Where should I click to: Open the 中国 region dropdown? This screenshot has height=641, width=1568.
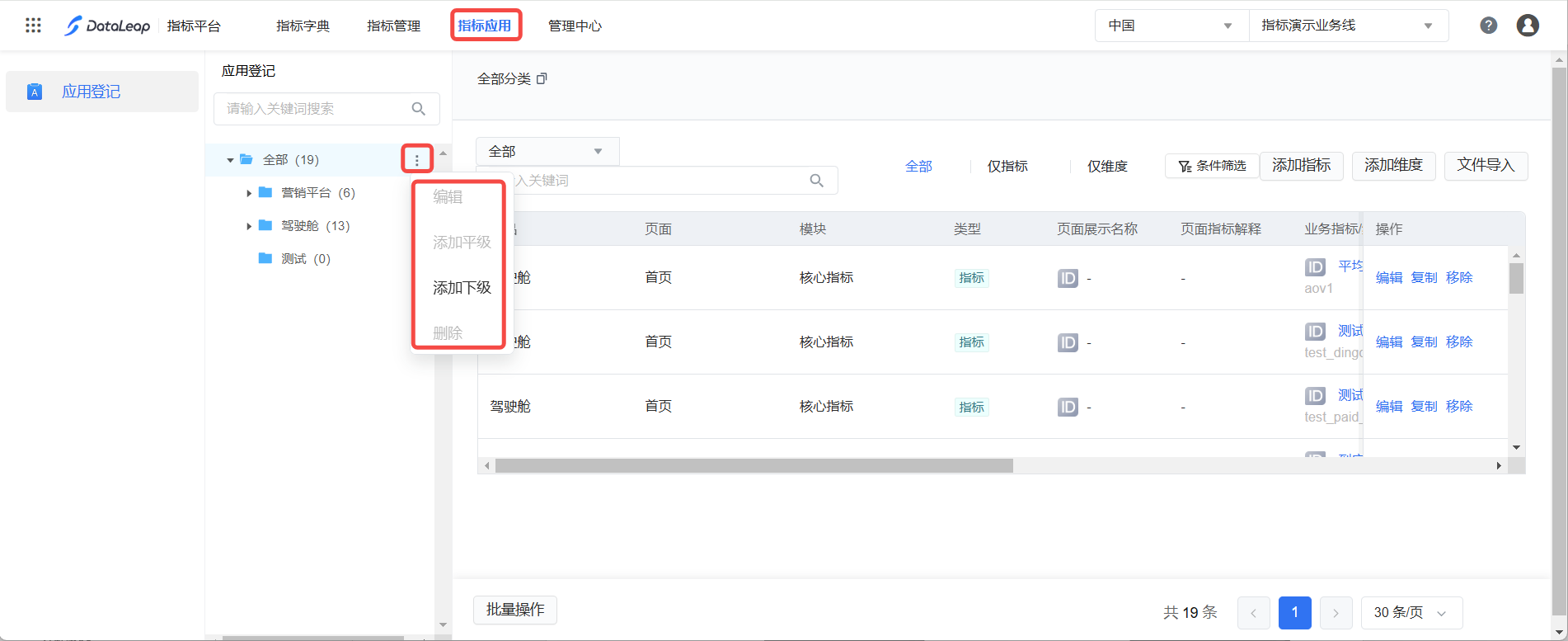coord(1171,26)
